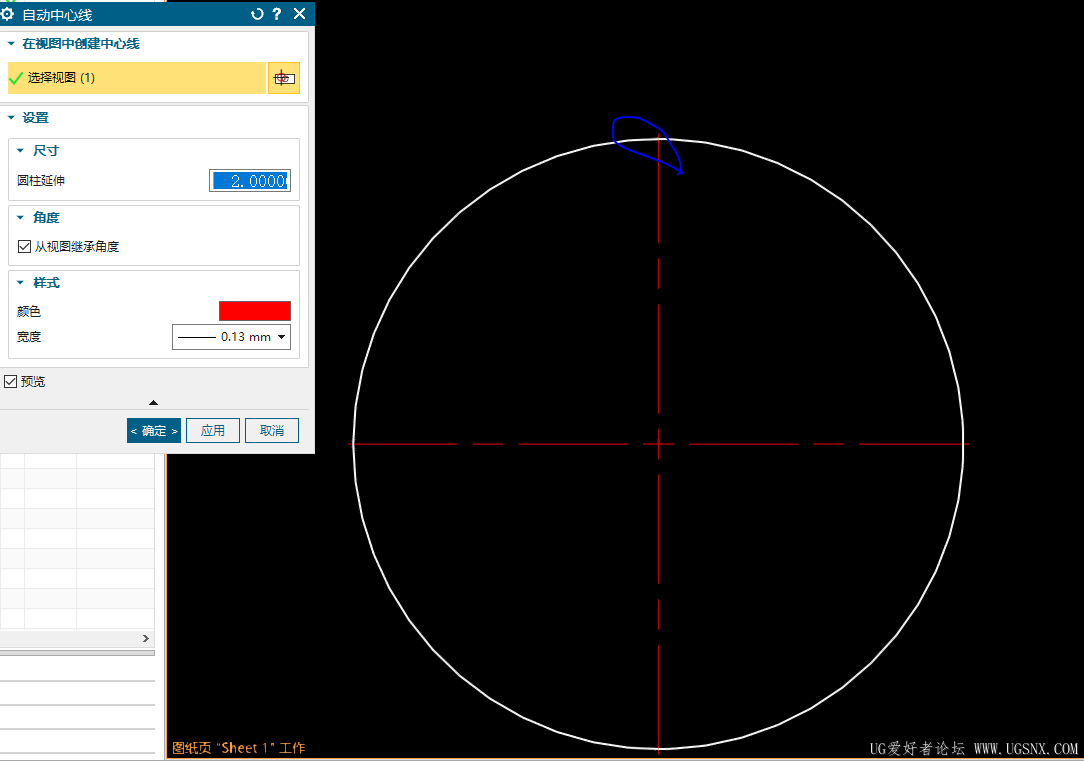Click the collapse-dialog triangle above buttons
This screenshot has height=762, width=1084.
[153, 402]
